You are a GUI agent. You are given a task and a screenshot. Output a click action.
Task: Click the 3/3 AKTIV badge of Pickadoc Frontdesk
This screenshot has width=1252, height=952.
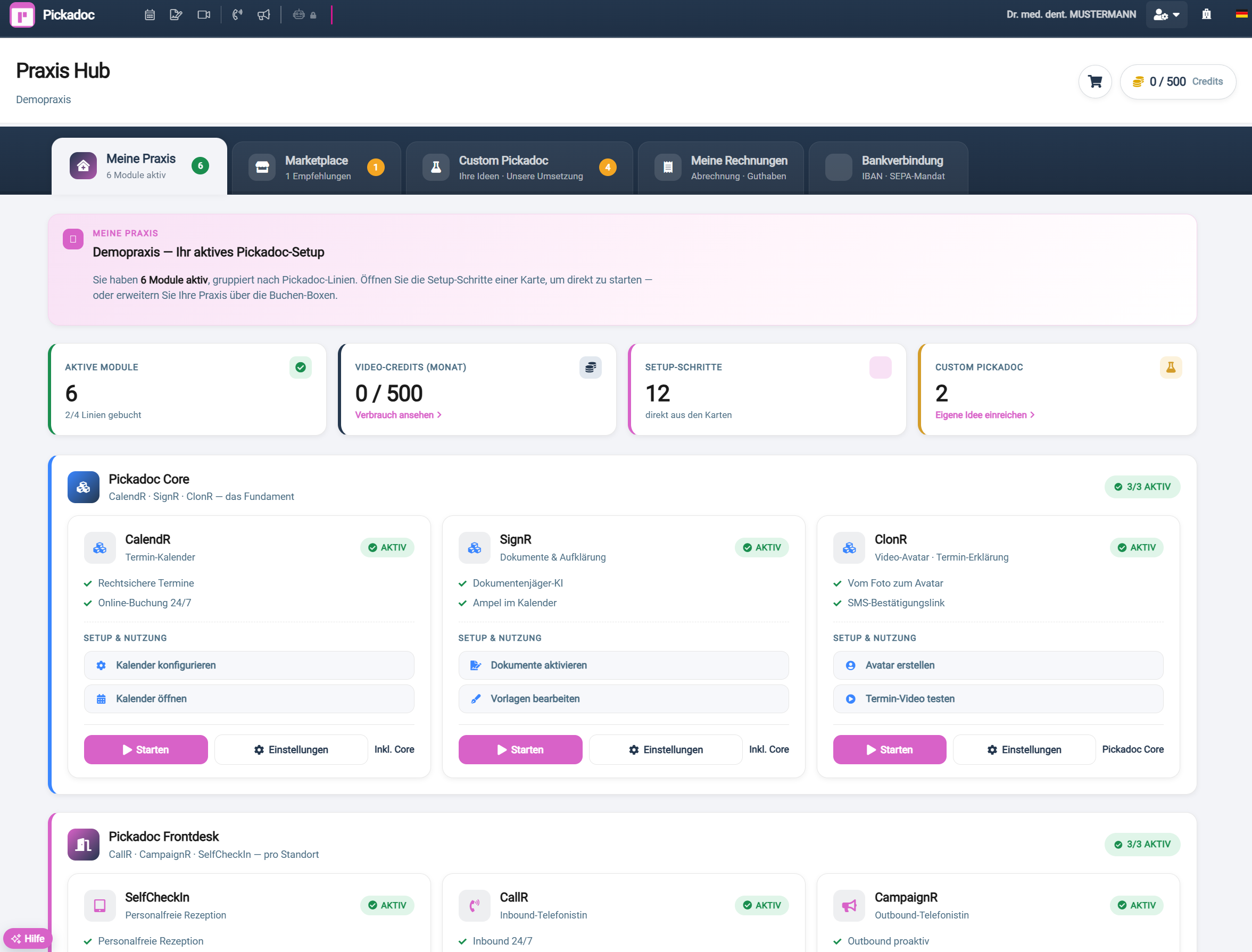[x=1142, y=845]
